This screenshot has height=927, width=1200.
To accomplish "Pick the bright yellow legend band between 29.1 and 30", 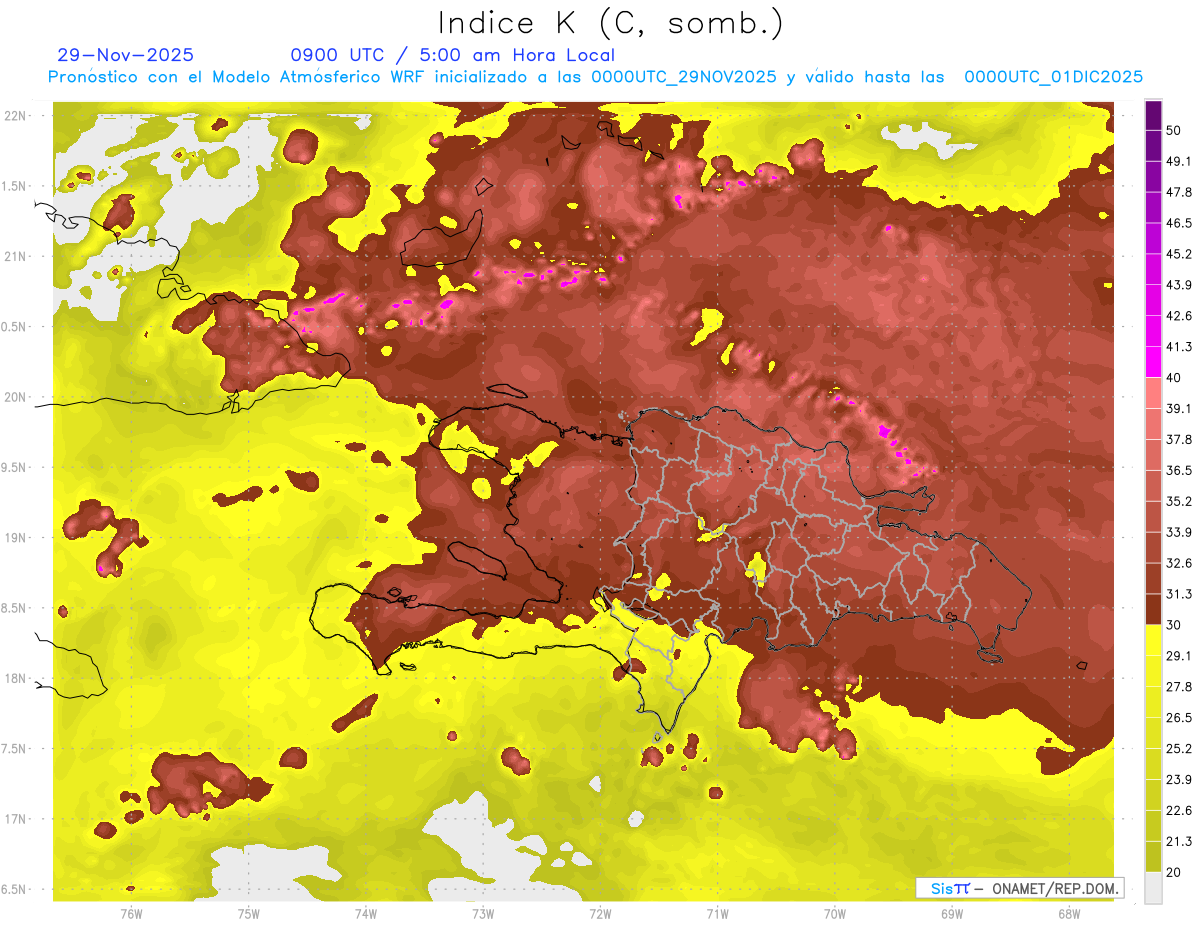I will [x=1153, y=640].
